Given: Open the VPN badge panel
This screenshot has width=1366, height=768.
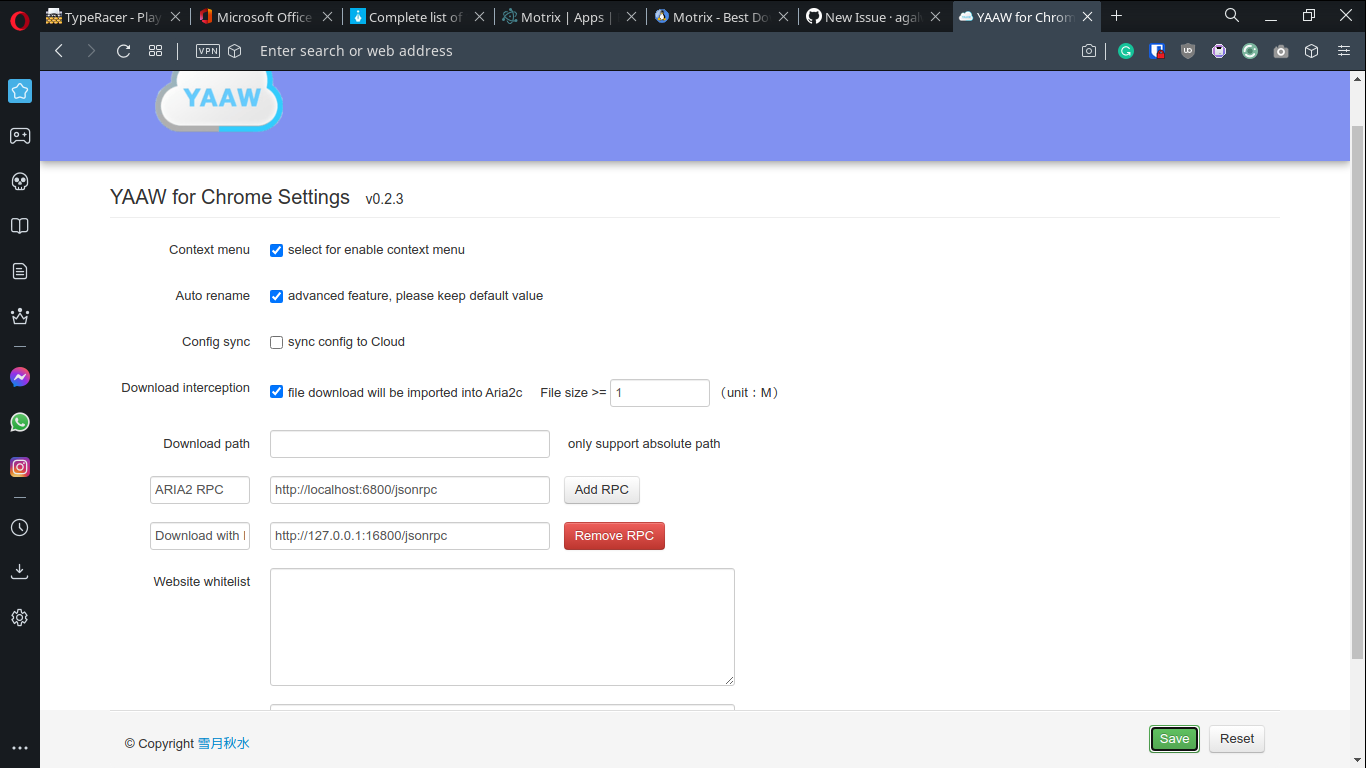Looking at the screenshot, I should 207,51.
